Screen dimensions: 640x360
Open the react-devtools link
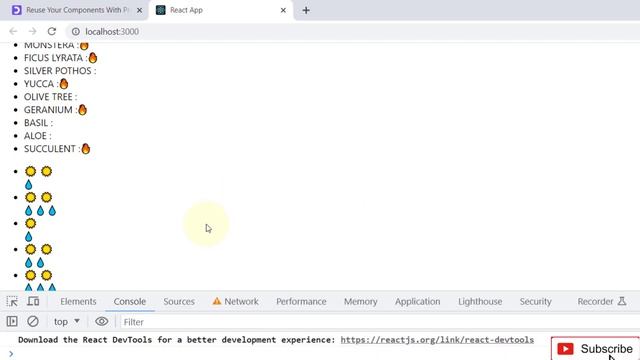[x=437, y=340]
